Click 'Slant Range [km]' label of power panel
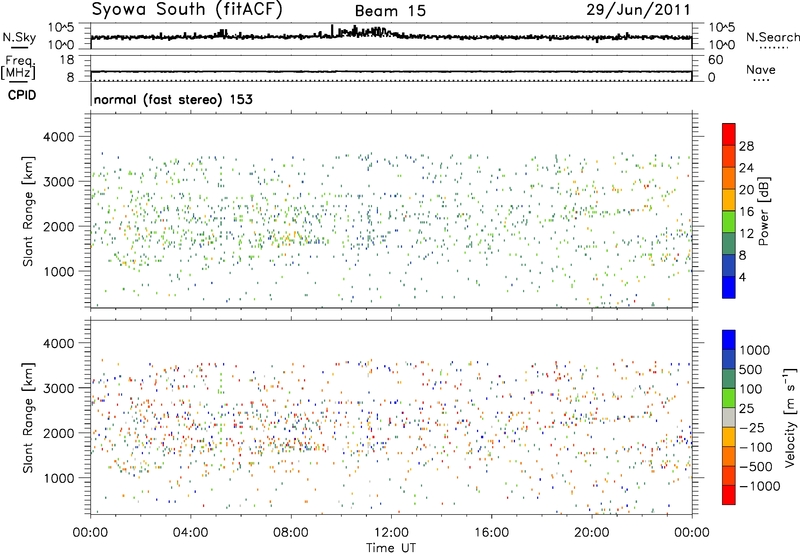800x554 pixels. coord(28,211)
